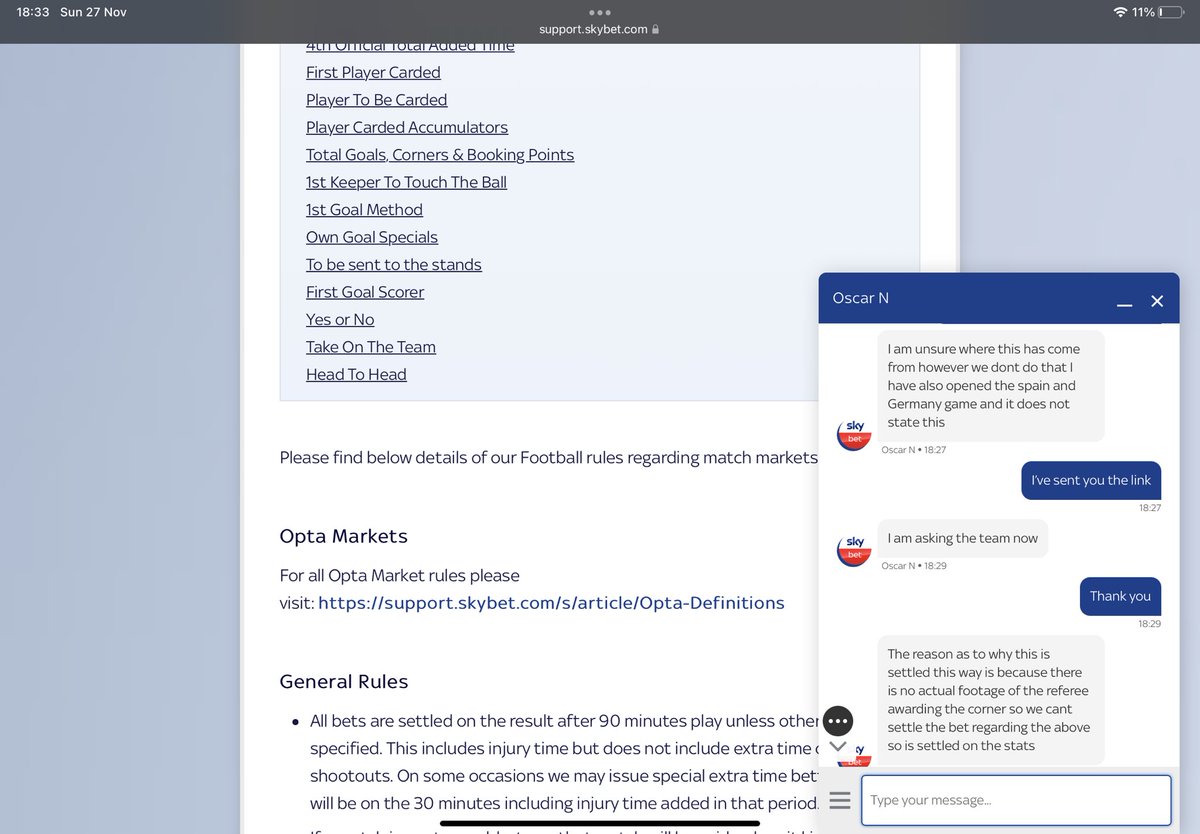1200x834 pixels.
Task: Open the 1st Goal Method link
Action: pos(364,210)
